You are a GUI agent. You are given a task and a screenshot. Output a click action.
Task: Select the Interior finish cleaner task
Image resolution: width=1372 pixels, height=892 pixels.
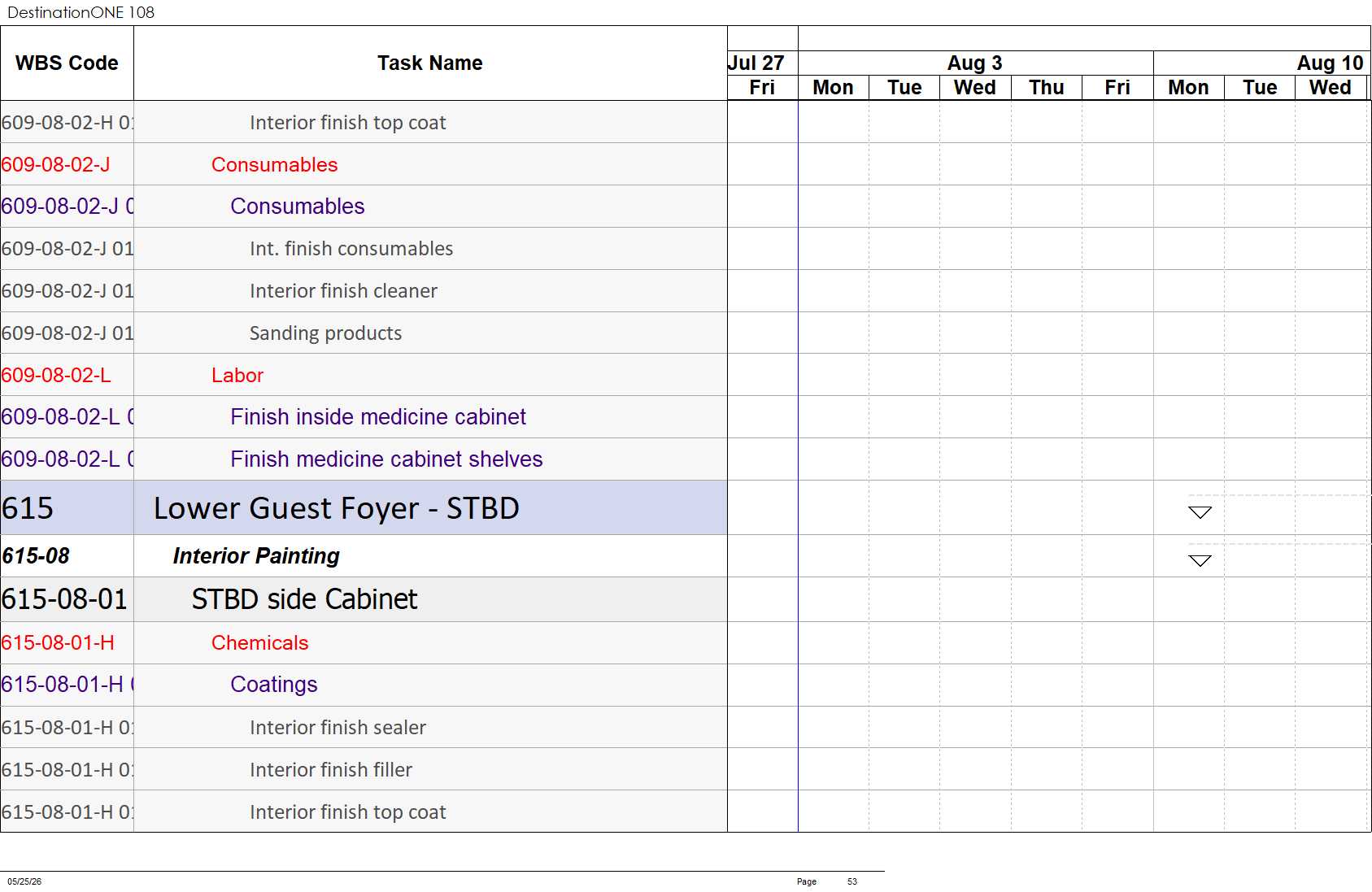point(343,291)
